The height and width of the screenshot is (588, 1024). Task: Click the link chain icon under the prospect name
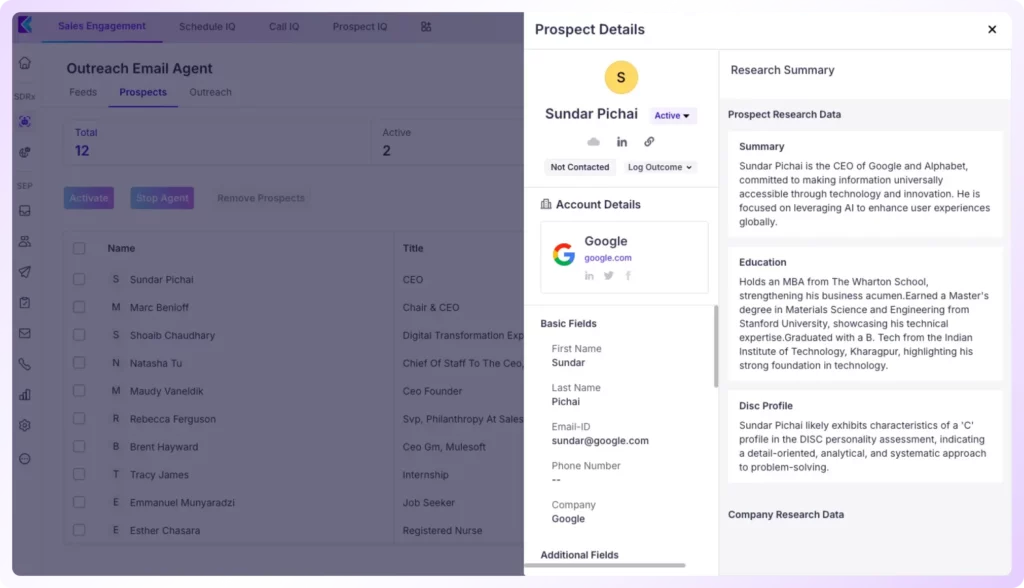coord(649,142)
